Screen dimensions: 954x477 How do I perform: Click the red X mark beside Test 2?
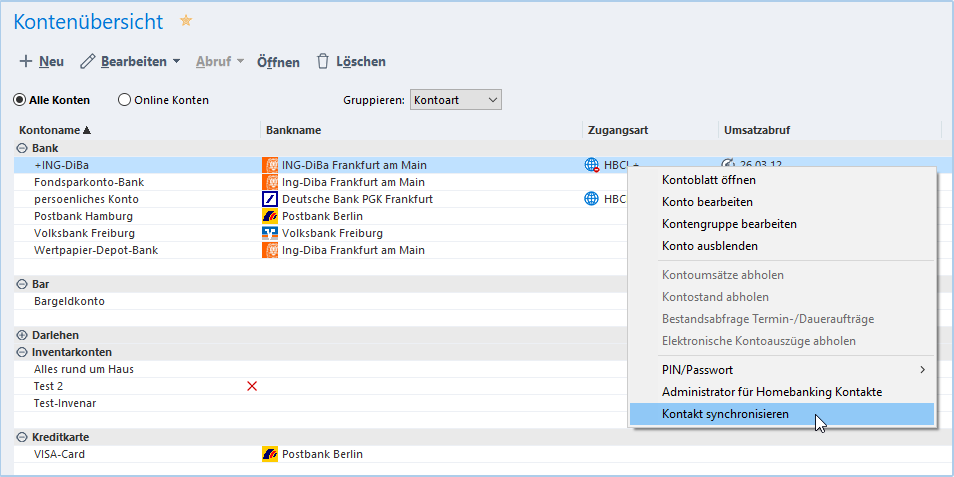coord(252,386)
